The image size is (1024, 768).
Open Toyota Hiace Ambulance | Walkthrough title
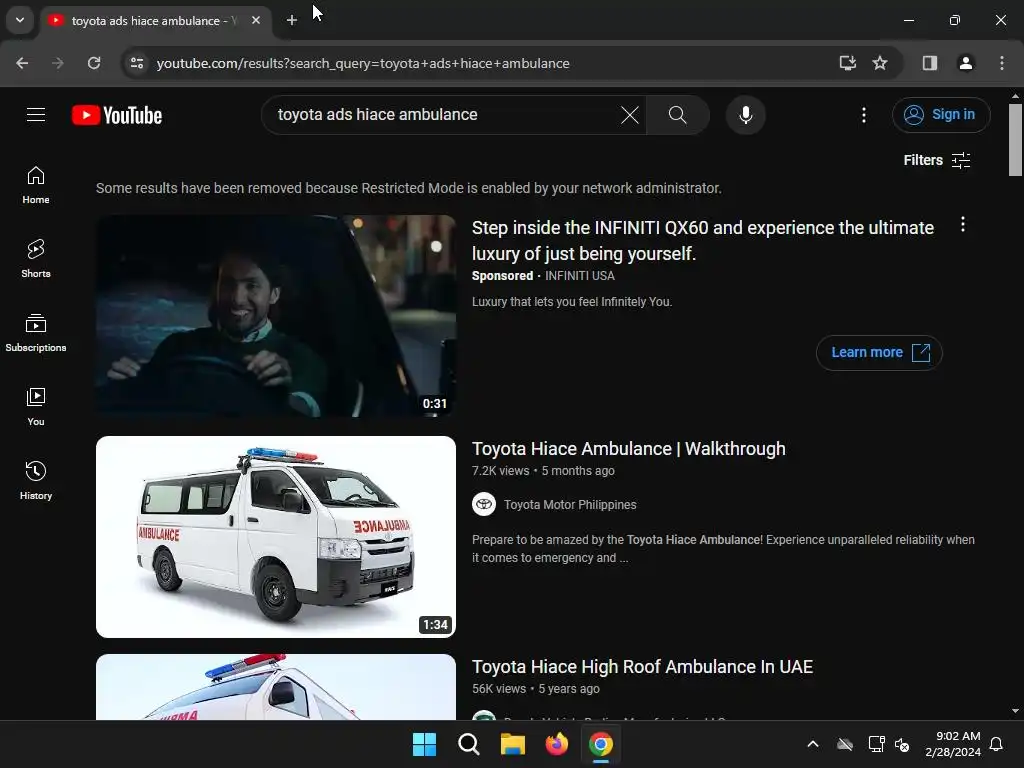click(628, 449)
